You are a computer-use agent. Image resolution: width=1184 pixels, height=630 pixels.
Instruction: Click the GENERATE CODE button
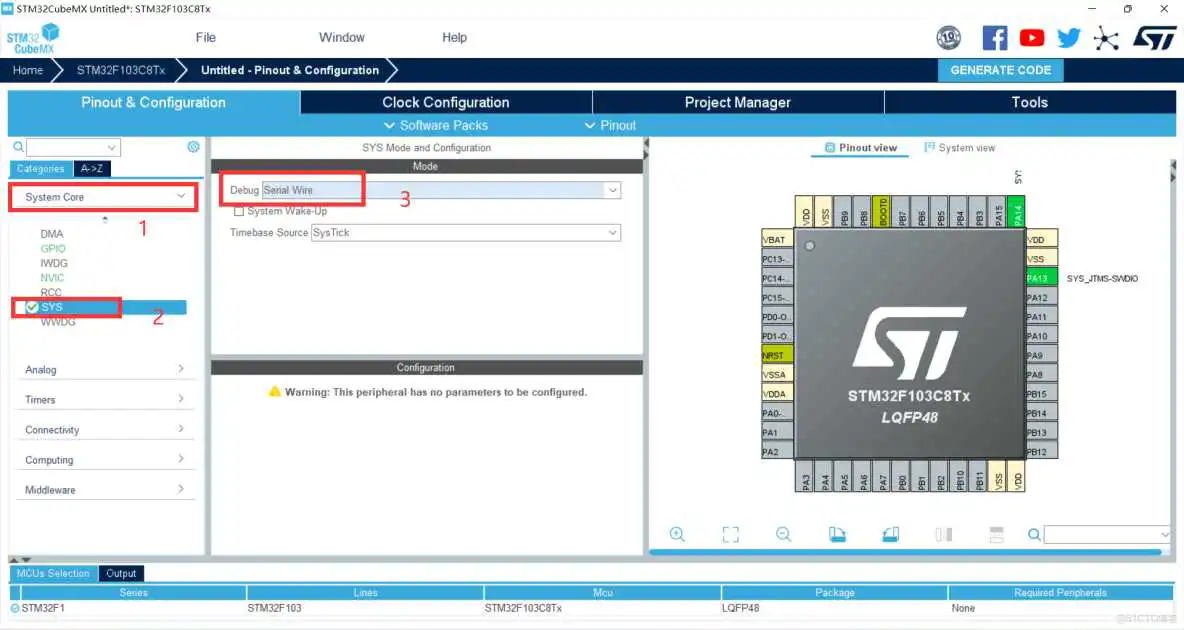[1001, 69]
